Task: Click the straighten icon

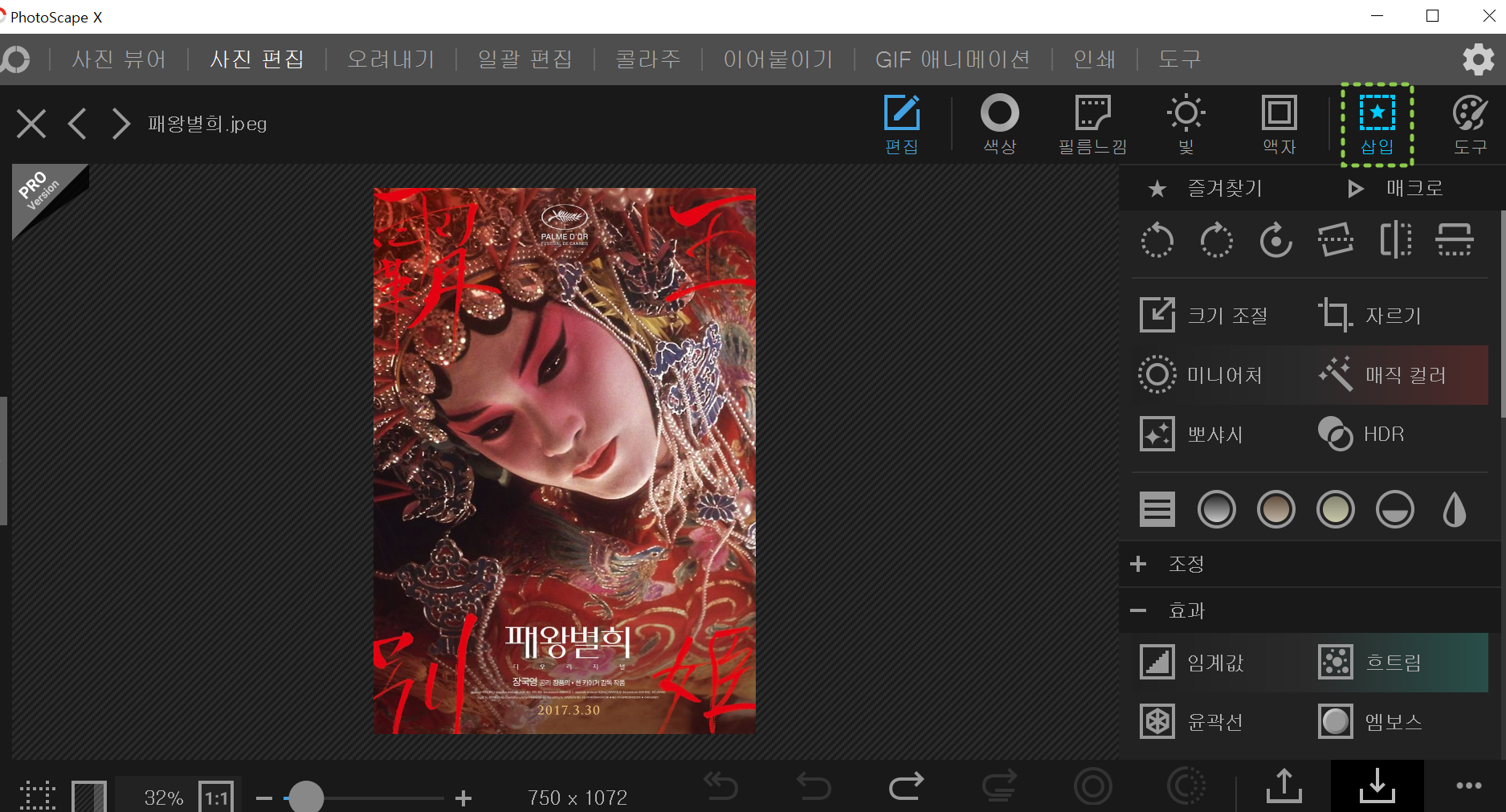Action: [x=1336, y=239]
